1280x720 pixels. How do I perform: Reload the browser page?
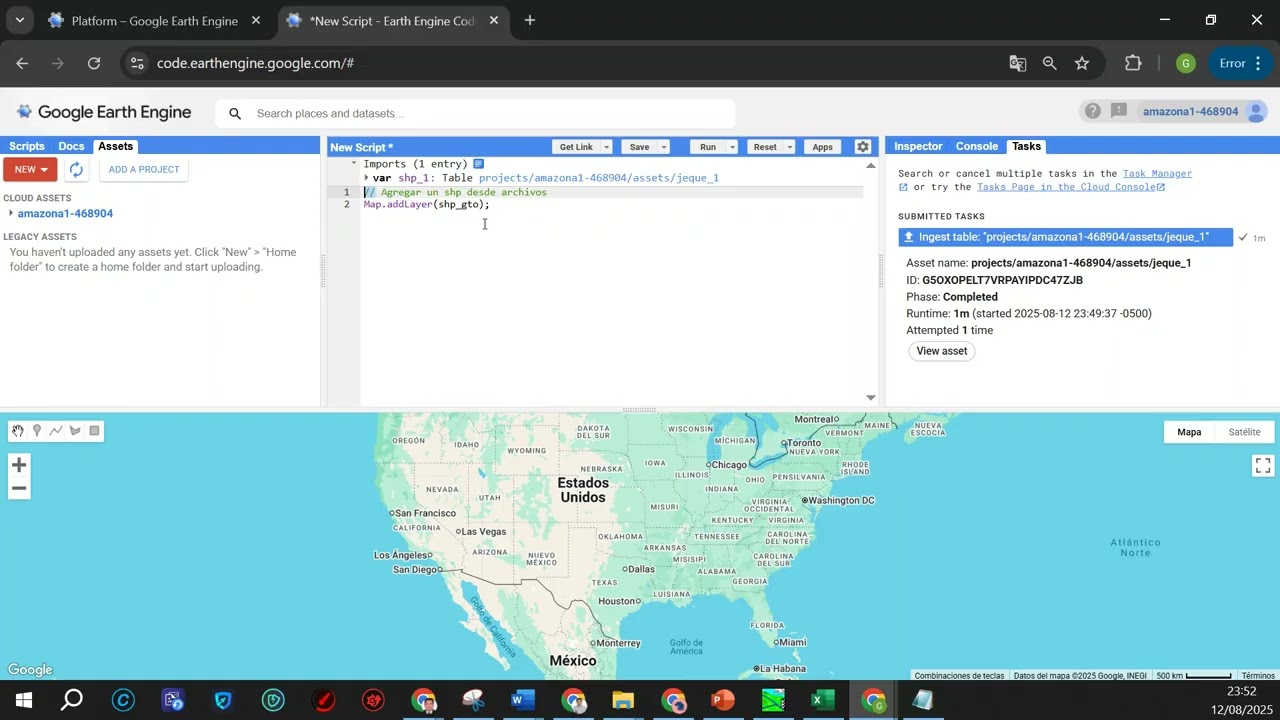(93, 63)
